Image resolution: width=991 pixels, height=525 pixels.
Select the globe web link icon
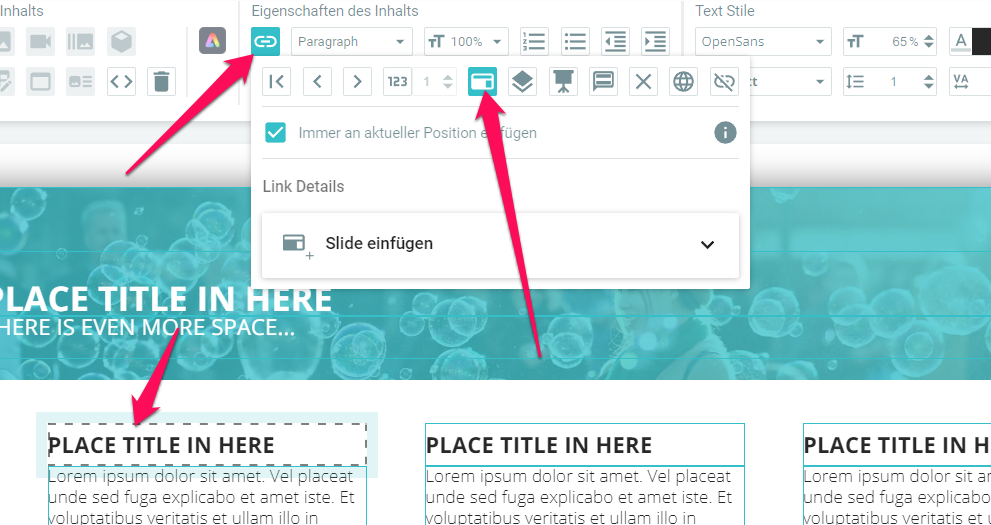684,81
